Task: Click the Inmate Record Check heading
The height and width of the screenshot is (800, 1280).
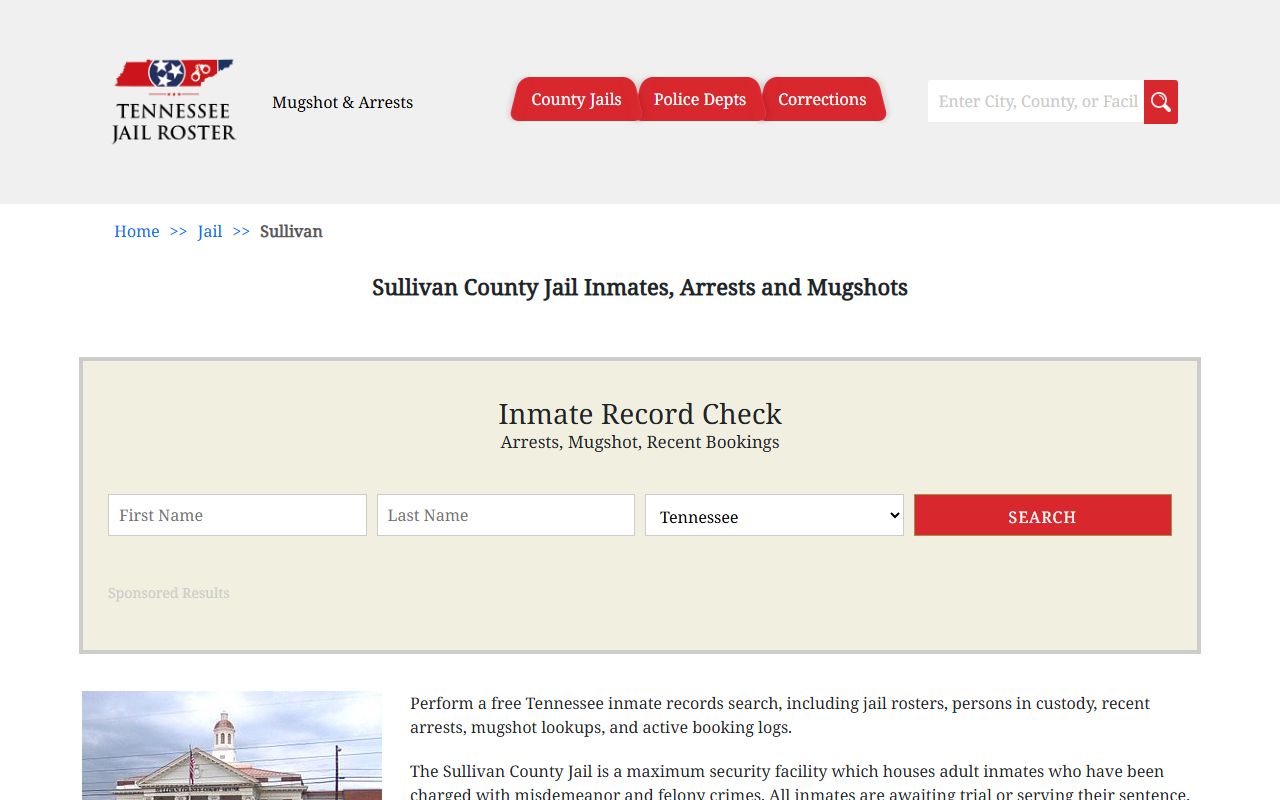Action: tap(640, 413)
